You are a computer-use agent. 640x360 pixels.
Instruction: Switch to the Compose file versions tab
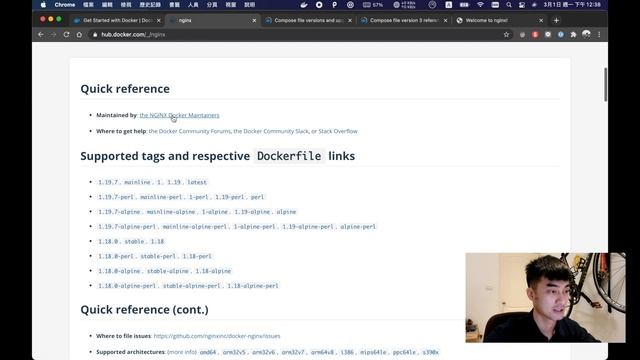[x=308, y=20]
